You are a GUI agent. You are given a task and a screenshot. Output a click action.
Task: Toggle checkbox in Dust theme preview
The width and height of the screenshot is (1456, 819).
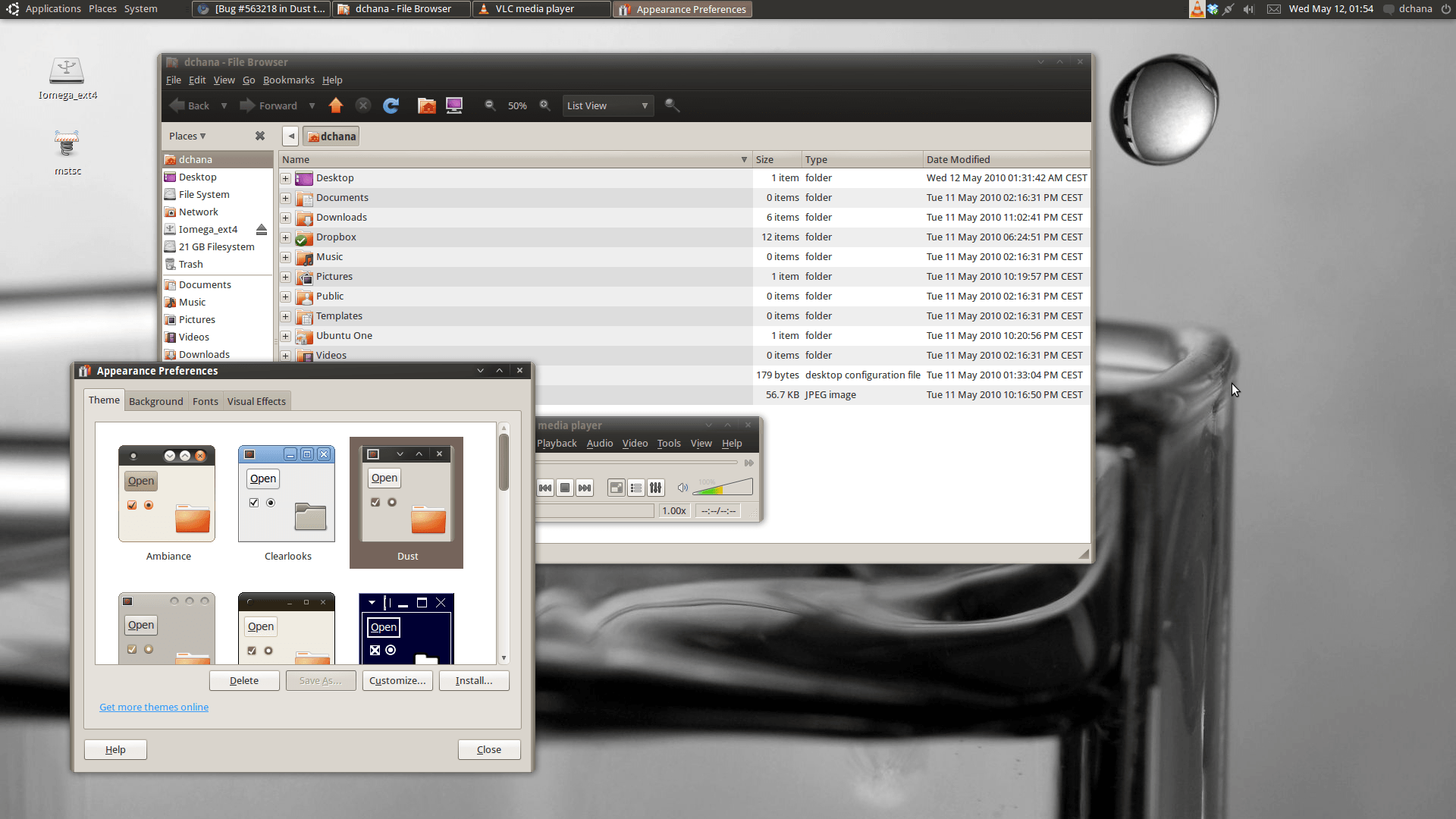376,502
